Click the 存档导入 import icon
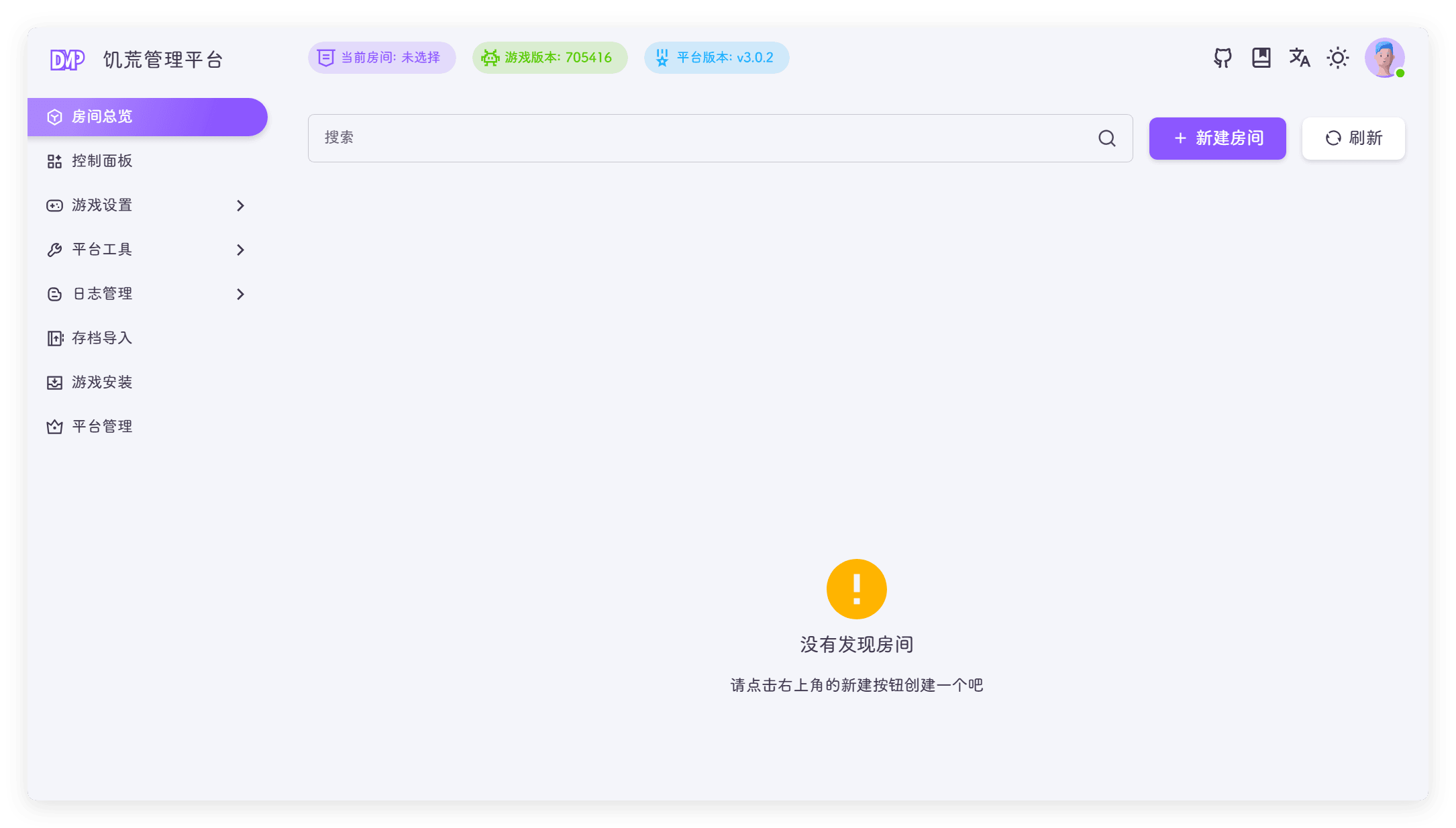Screen dimensions: 1456x828 click(x=55, y=338)
